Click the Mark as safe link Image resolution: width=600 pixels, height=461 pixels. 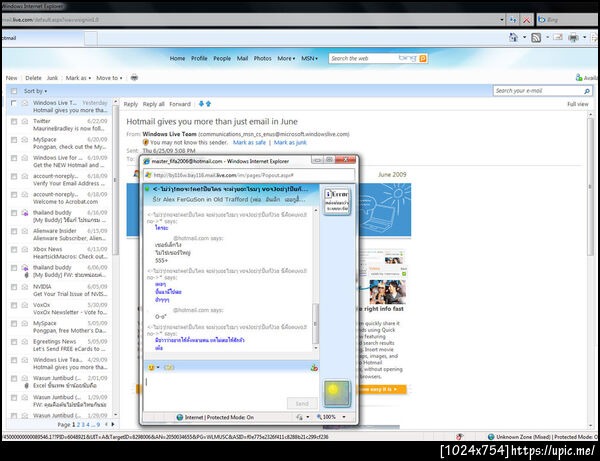[249, 142]
